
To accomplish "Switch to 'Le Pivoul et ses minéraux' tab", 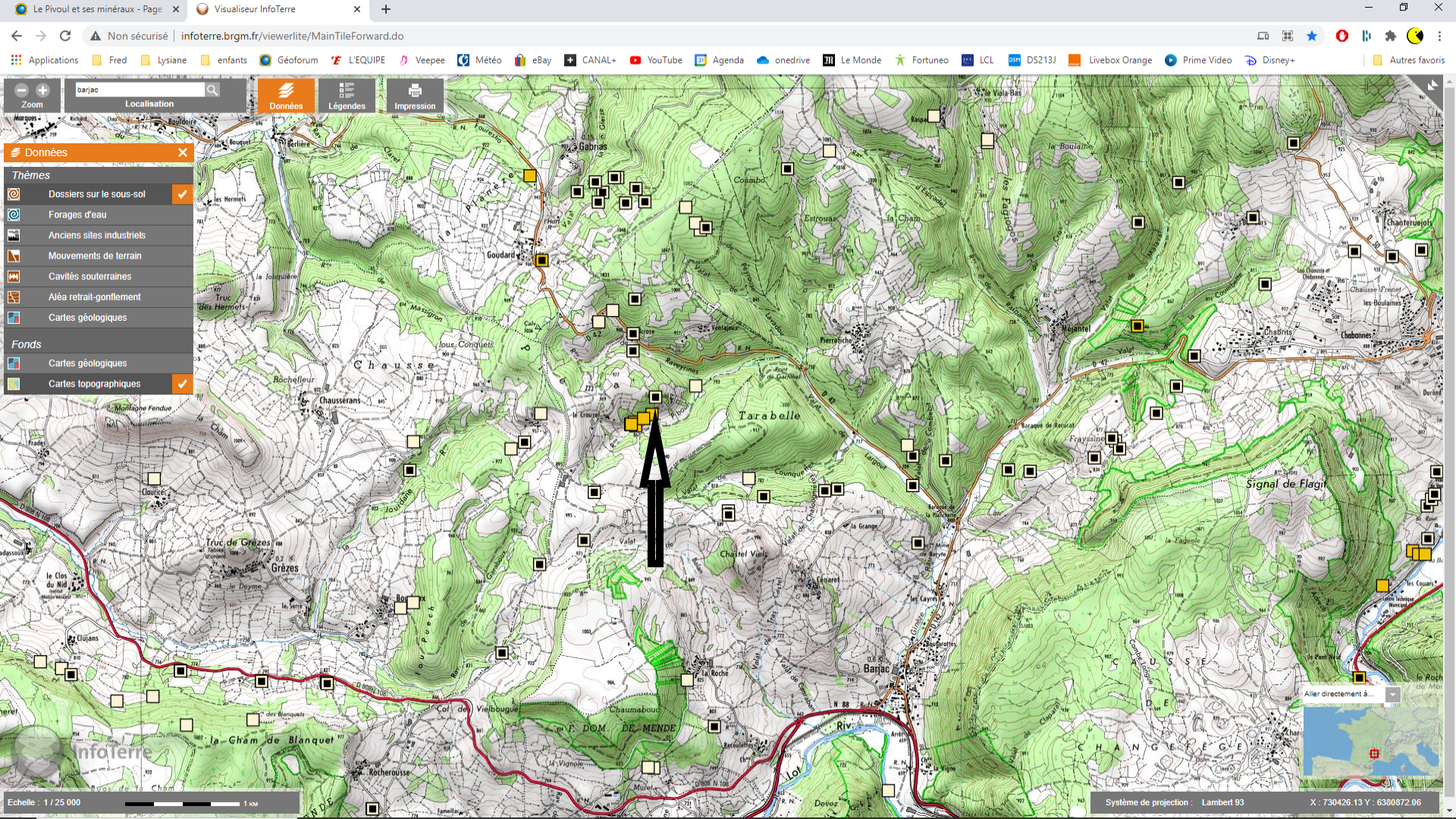I will pyautogui.click(x=97, y=9).
